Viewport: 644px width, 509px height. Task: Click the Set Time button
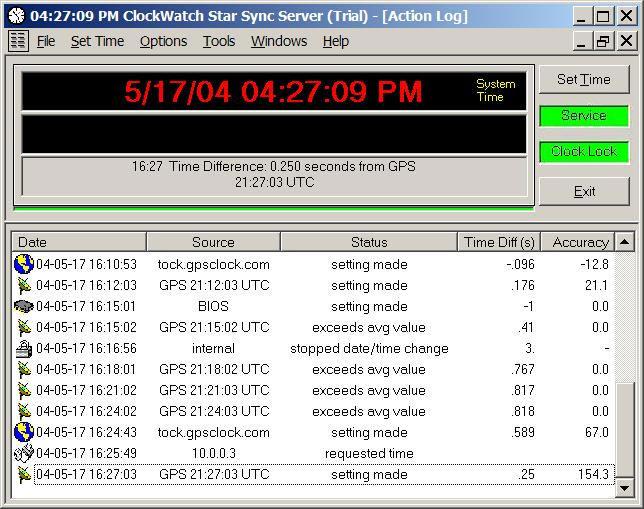point(584,79)
